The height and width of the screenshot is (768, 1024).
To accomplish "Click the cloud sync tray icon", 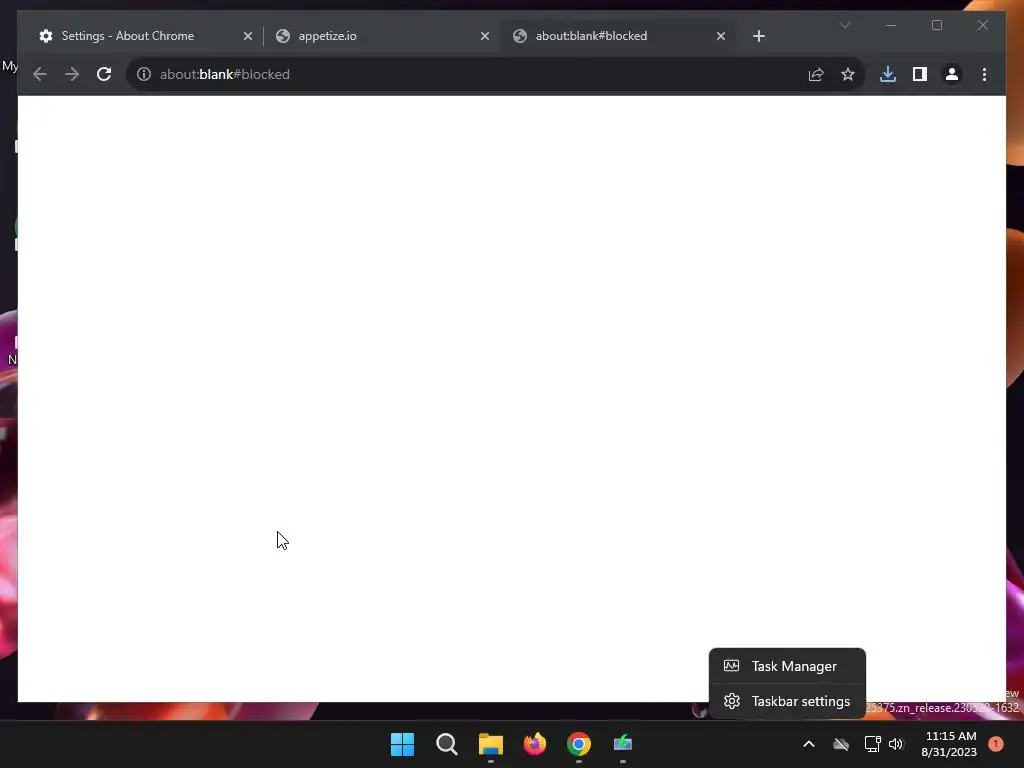I will point(840,744).
